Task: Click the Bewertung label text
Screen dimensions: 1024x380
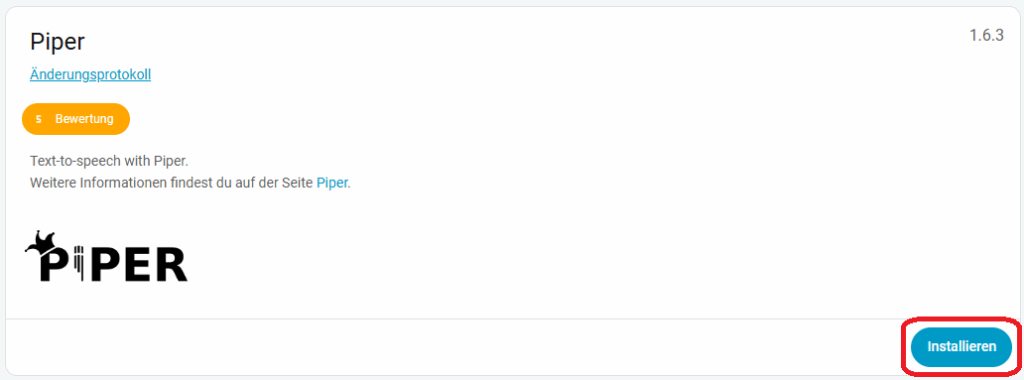Action: pos(84,119)
